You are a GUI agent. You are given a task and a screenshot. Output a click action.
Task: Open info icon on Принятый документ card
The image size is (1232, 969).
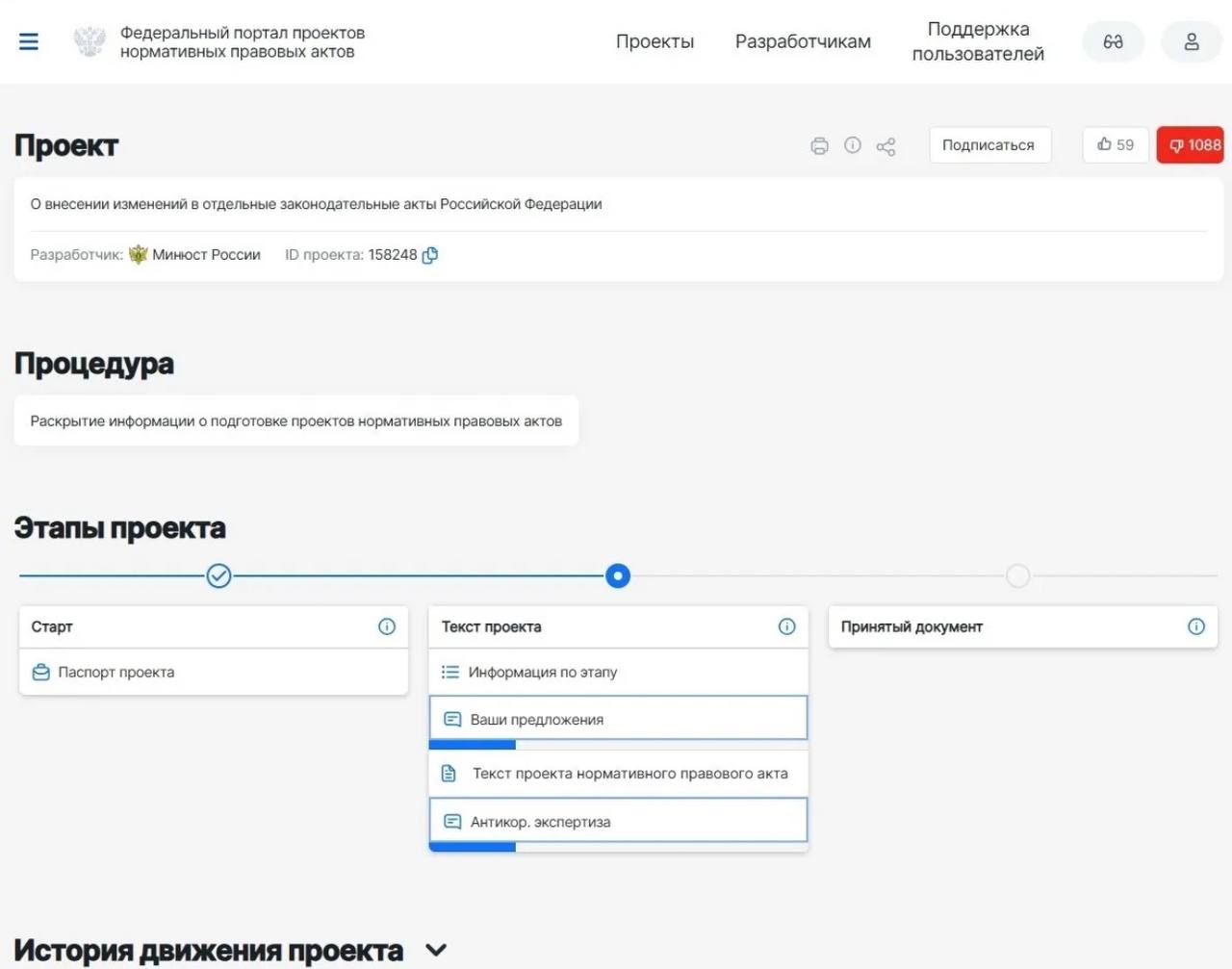click(1196, 626)
